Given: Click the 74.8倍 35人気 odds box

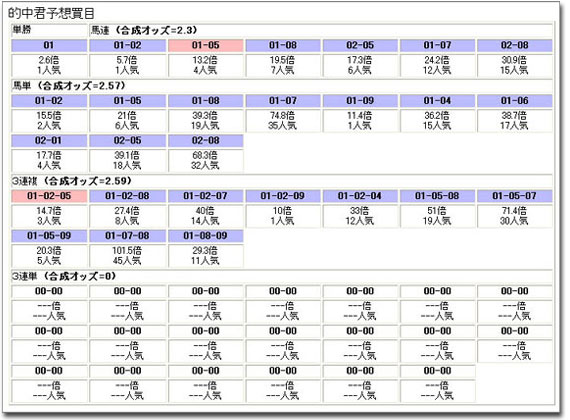Looking at the screenshot, I should 282,121.
